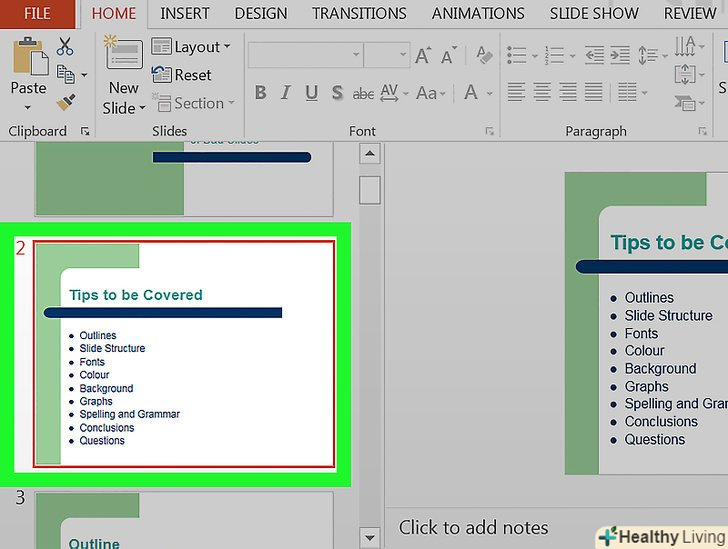
Task: Open the Copy dropdown arrow
Action: 84,75
